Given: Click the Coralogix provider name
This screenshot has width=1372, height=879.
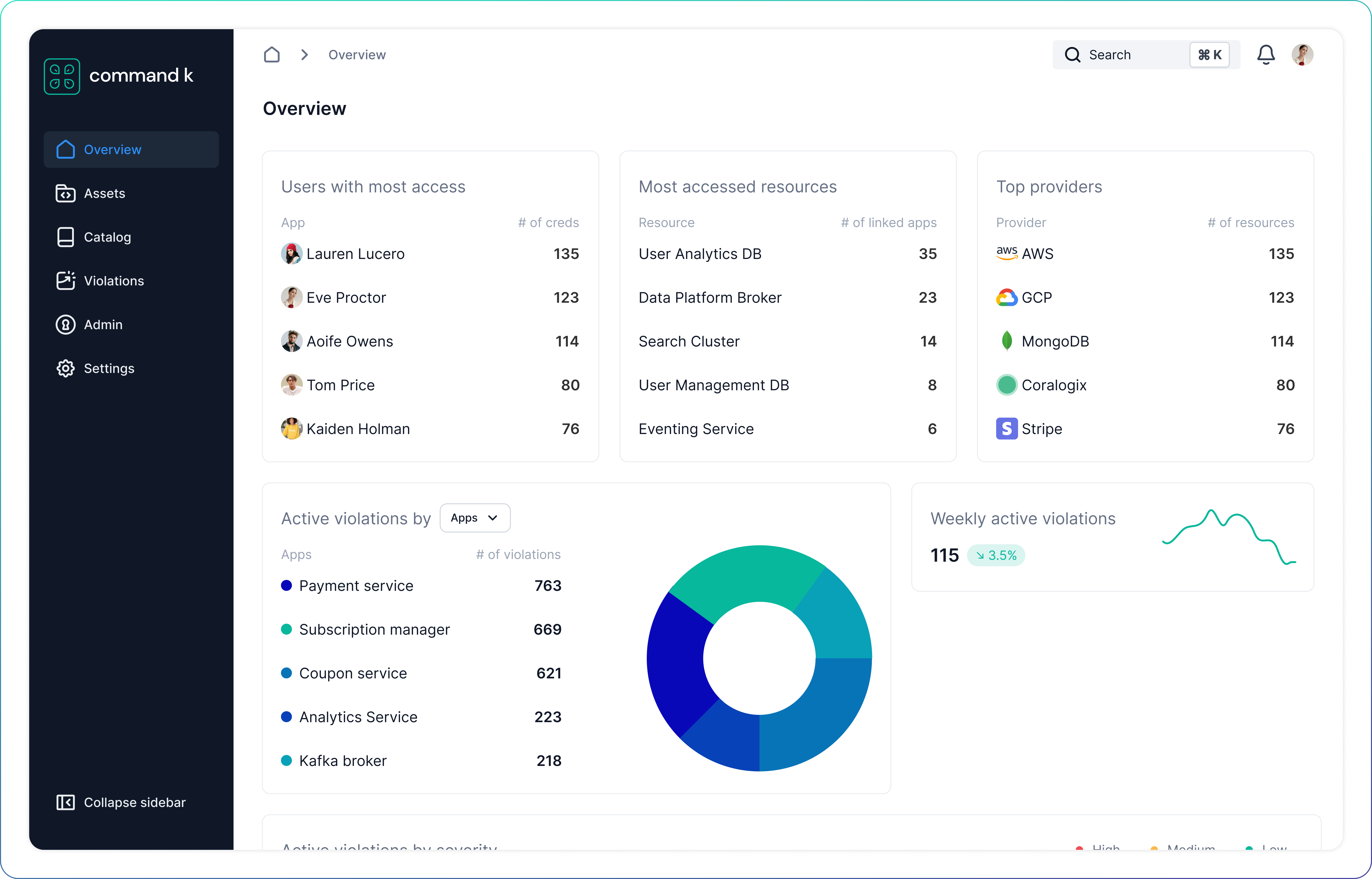Looking at the screenshot, I should pos(1054,385).
